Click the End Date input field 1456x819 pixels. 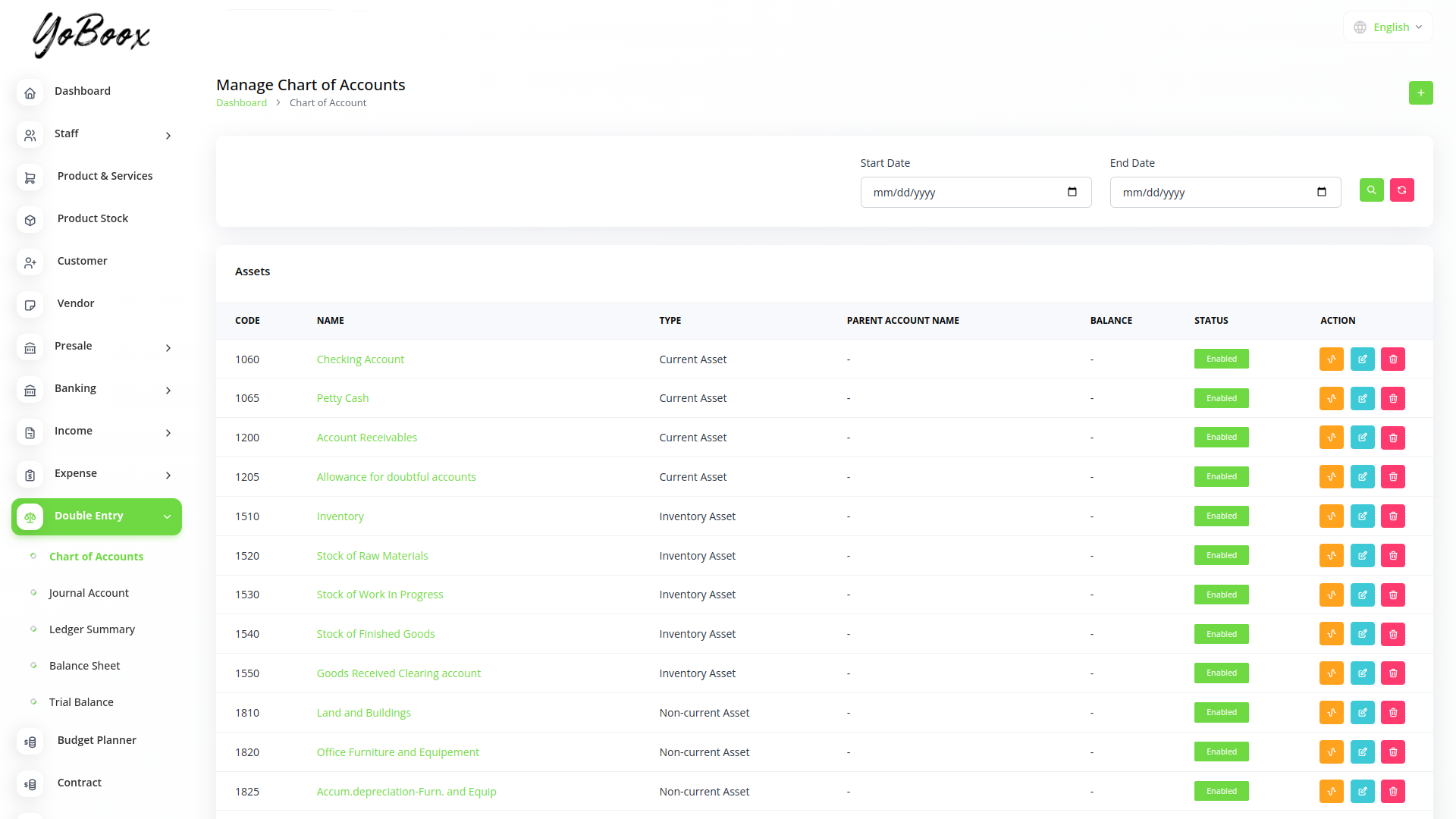(1213, 193)
